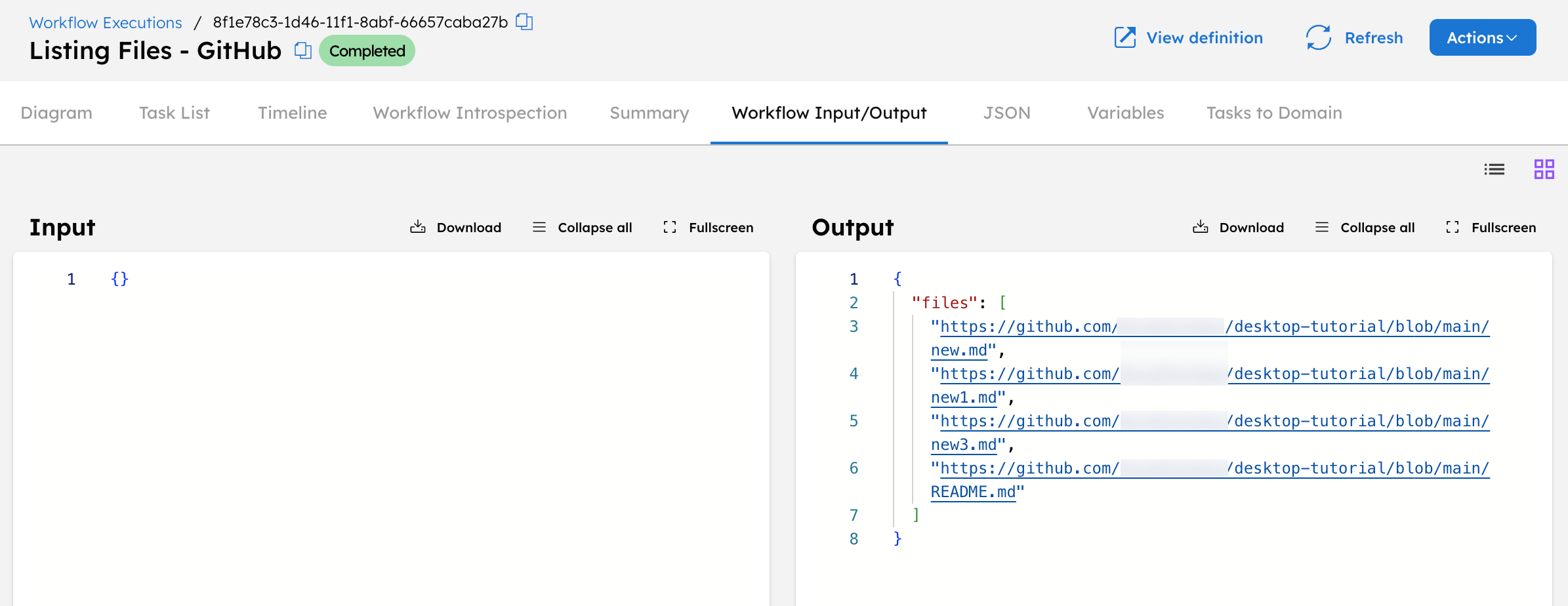1568x606 pixels.
Task: Toggle the Completed status badge
Action: point(366,50)
